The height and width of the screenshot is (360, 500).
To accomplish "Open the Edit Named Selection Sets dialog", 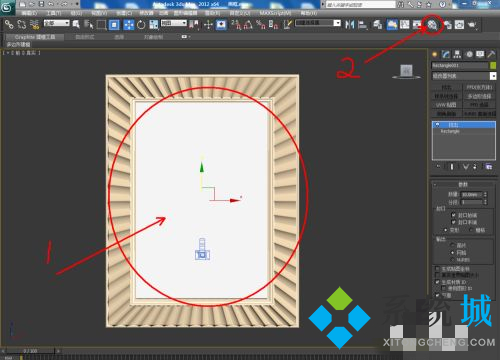I will [288, 25].
